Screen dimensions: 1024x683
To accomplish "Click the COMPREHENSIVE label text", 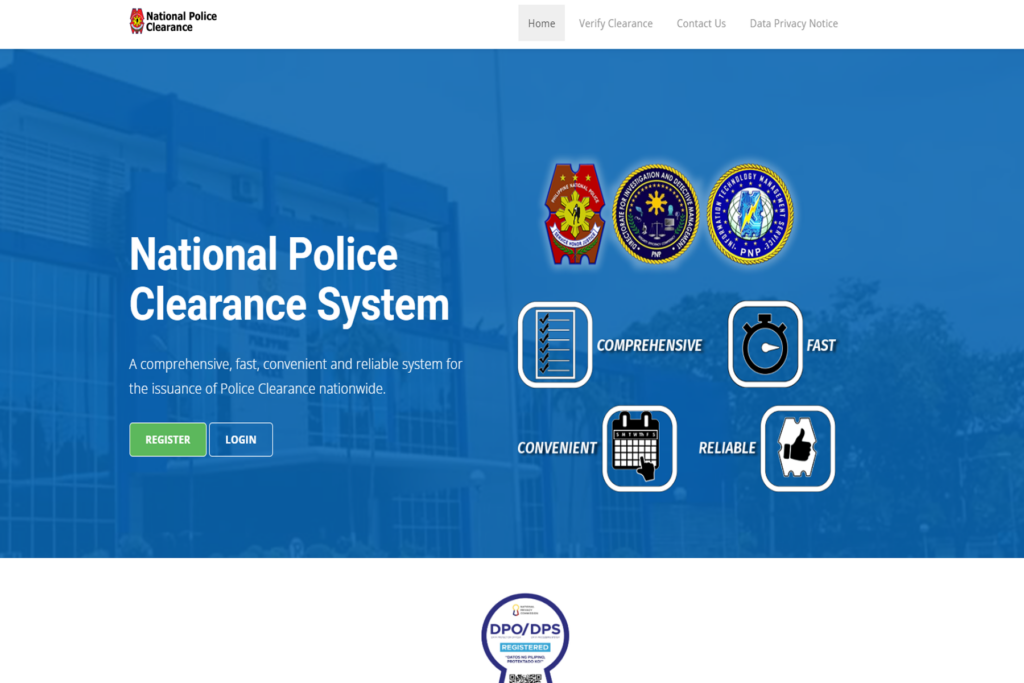I will 649,345.
